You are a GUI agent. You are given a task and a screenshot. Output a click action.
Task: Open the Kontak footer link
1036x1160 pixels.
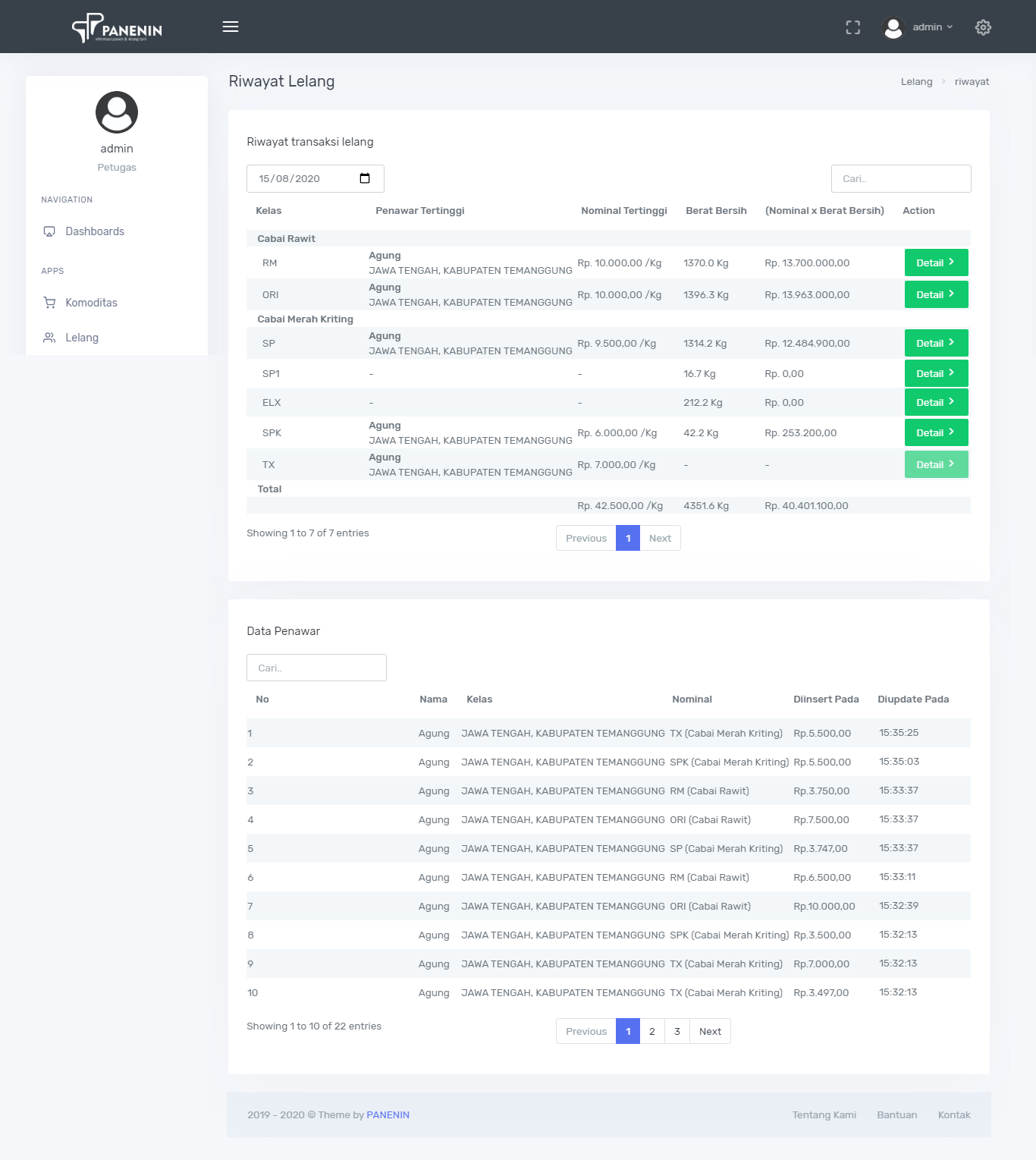coord(954,1114)
